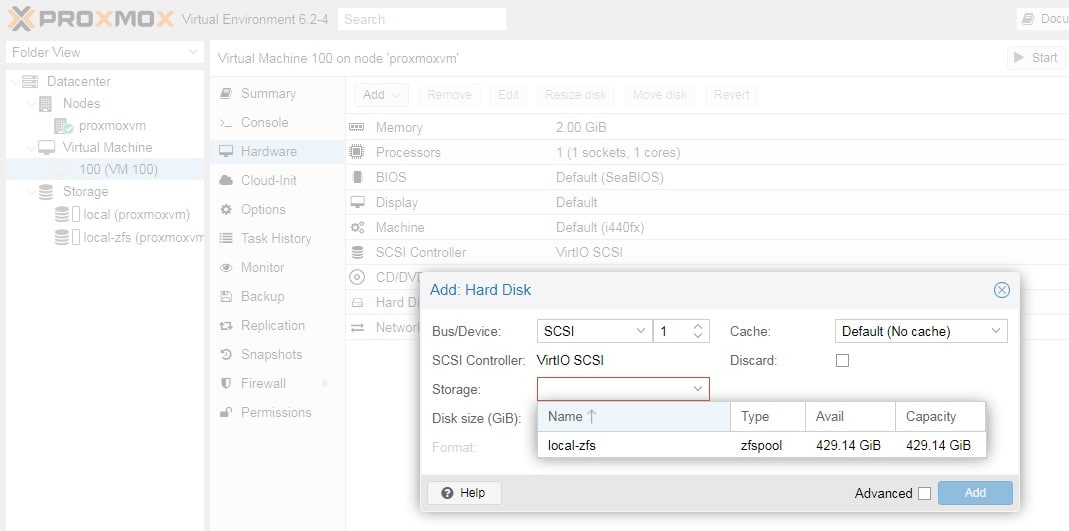Click the Cloud-Init cloud icon

click(226, 181)
